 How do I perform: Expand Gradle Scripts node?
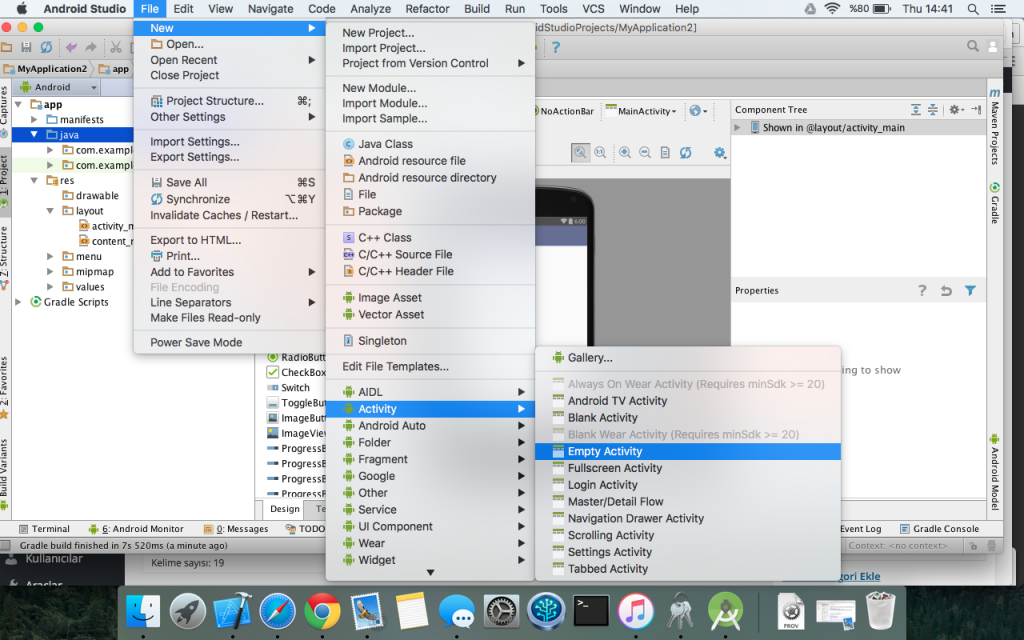(x=18, y=302)
